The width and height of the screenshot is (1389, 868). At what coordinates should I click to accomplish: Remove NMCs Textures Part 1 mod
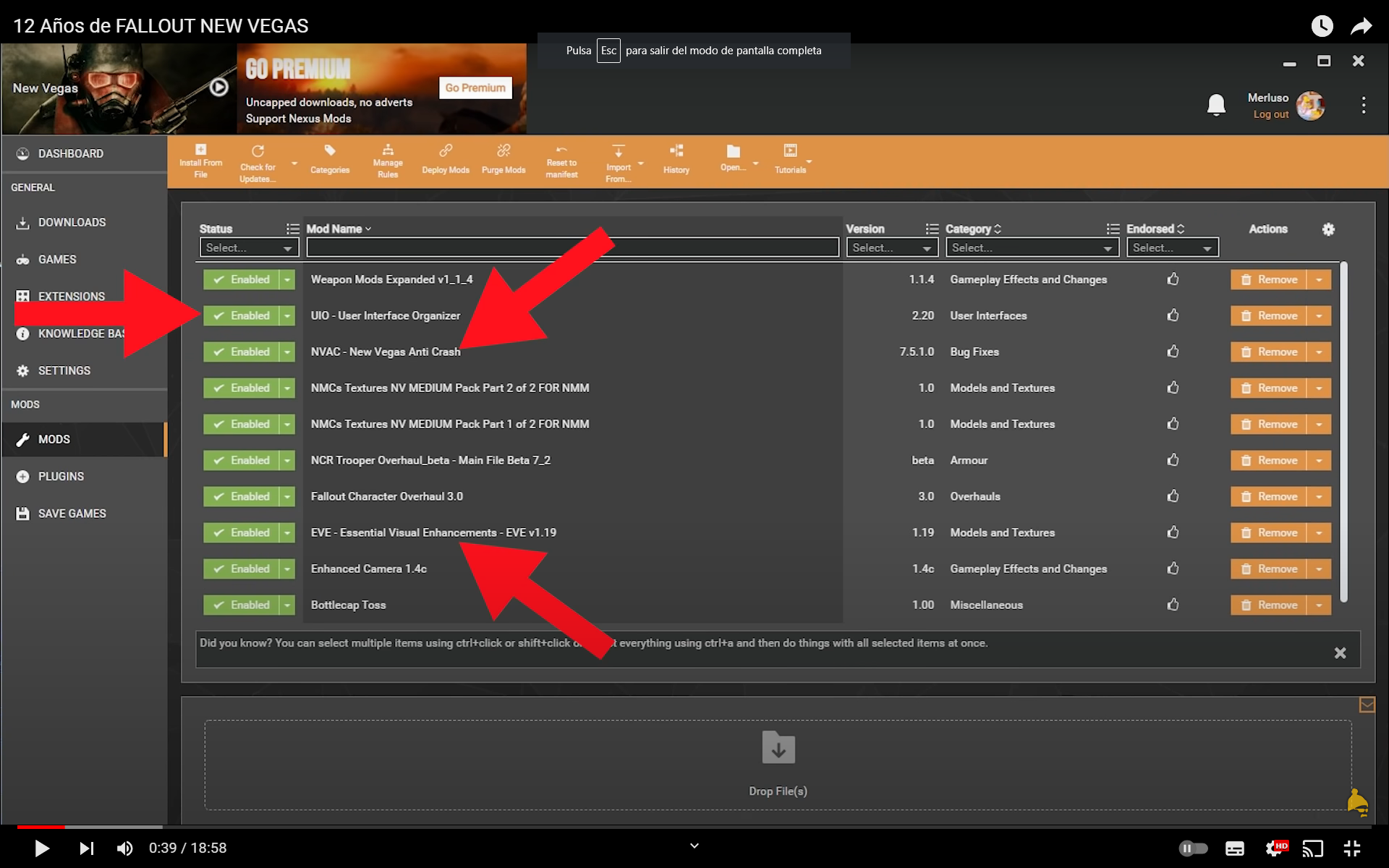[1269, 424]
